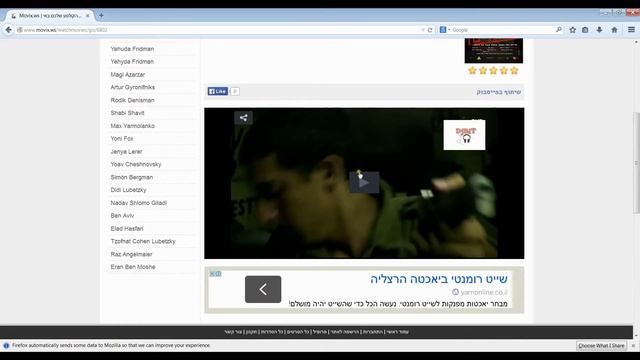Viewport: 640px width, 360px height.
Task: Open actor Nadav Shlomo Giladi
Action: coord(139,203)
